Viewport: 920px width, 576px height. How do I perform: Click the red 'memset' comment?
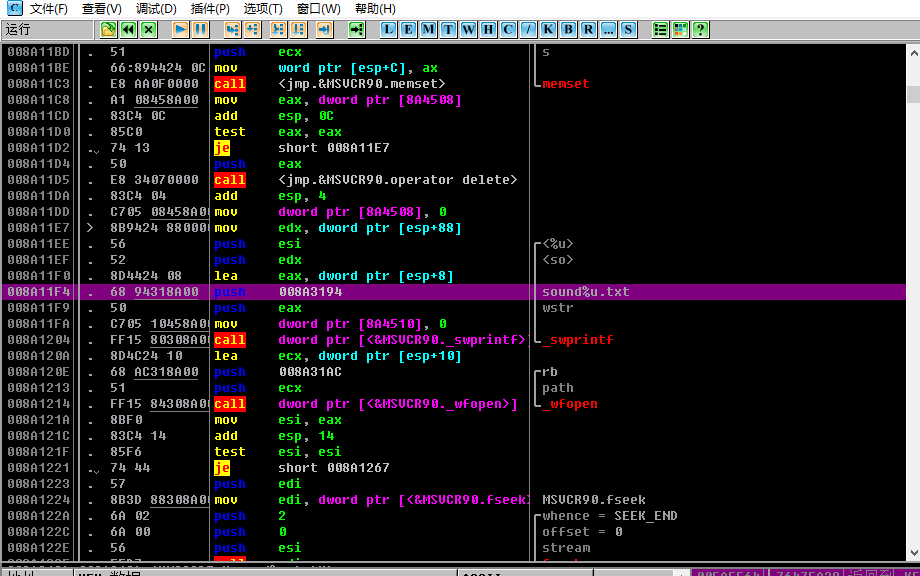566,84
